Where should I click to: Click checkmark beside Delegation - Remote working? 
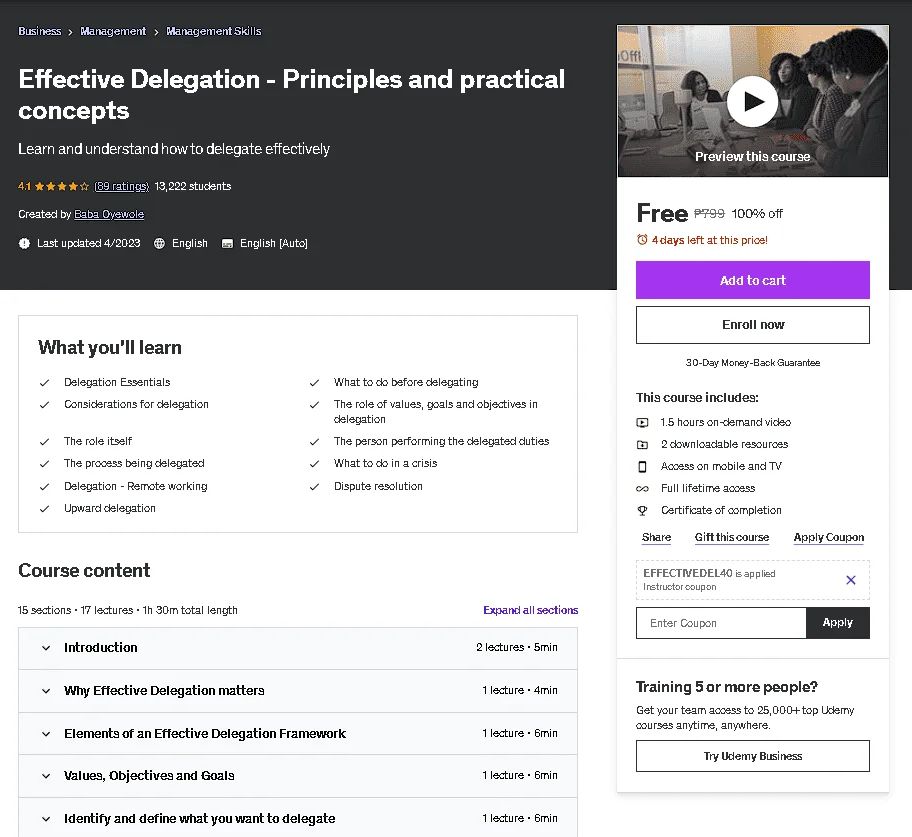(x=44, y=486)
